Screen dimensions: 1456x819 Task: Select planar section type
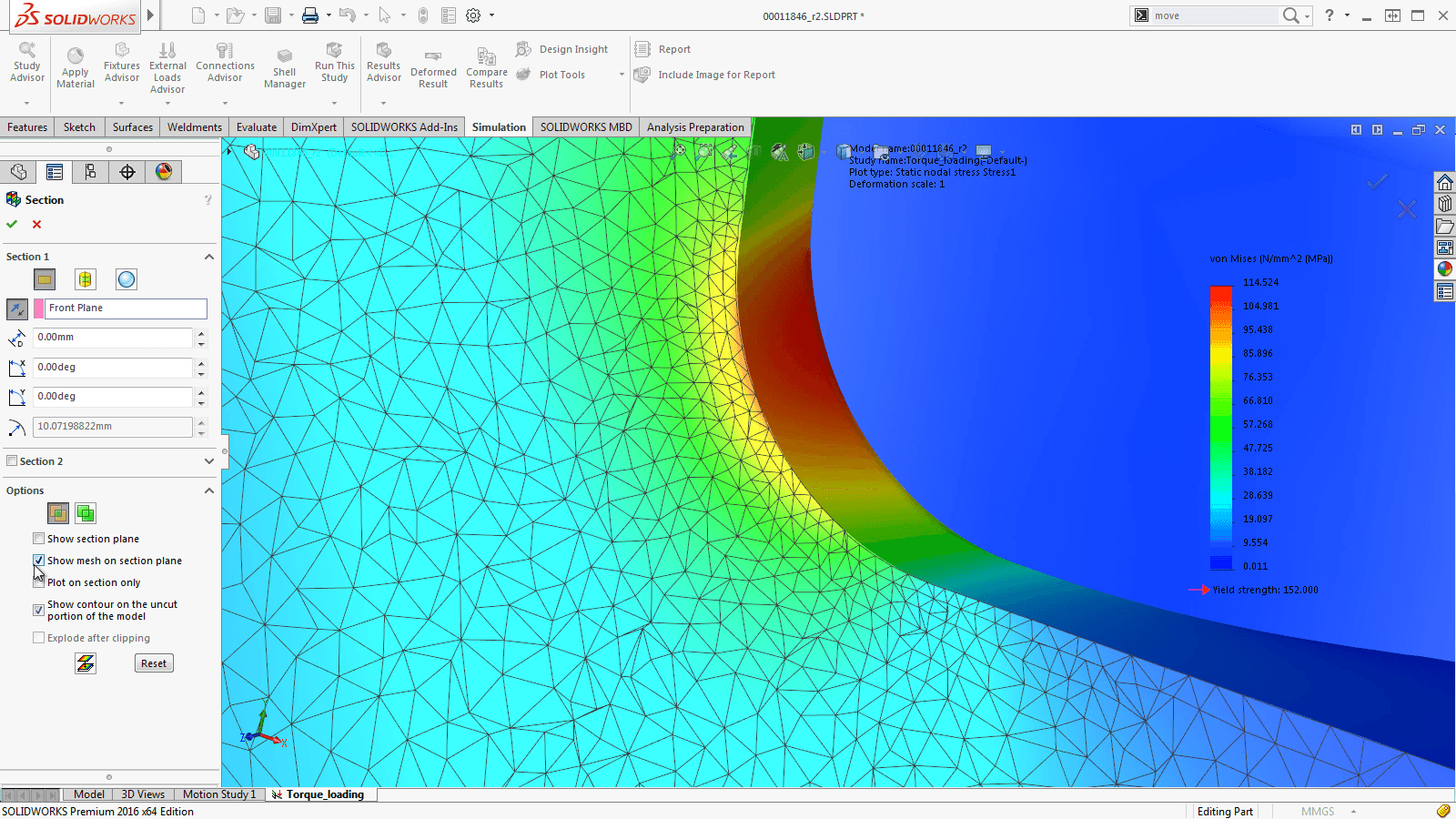click(x=45, y=279)
